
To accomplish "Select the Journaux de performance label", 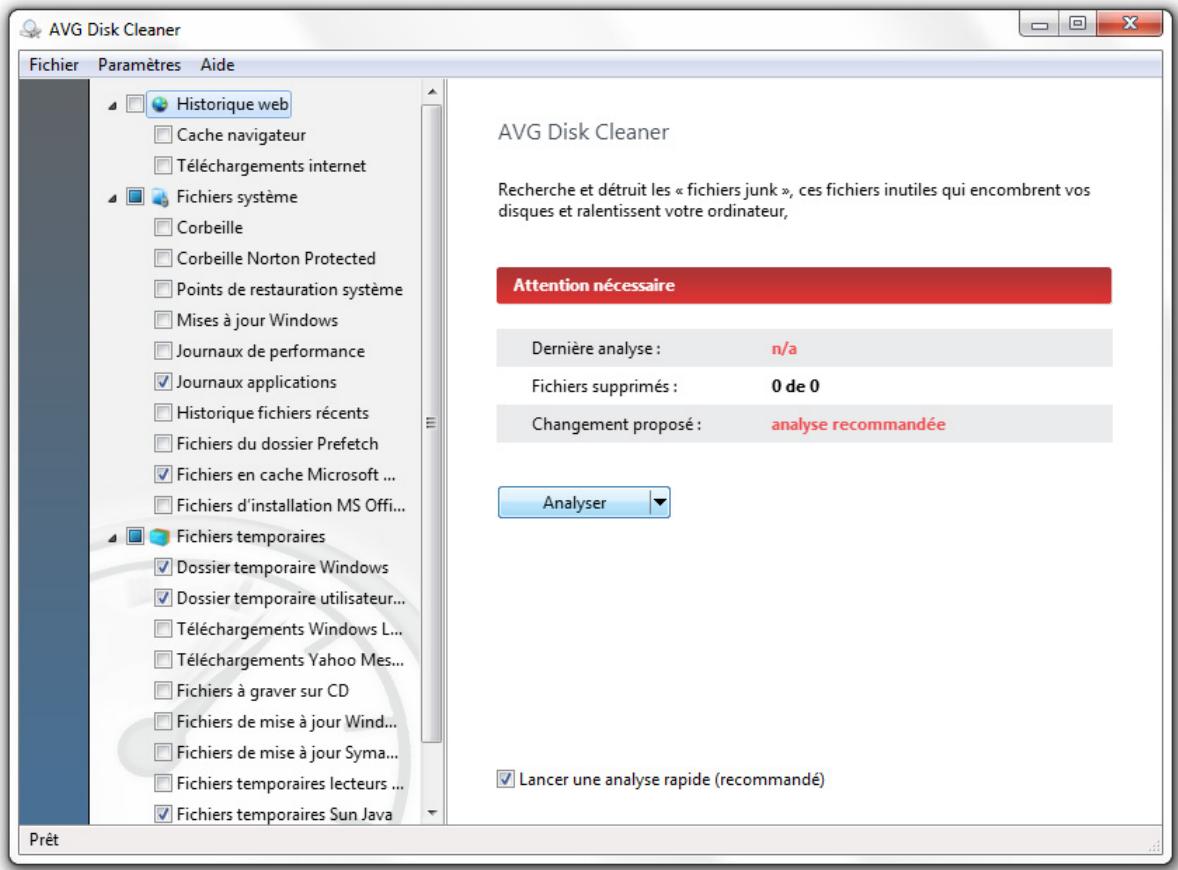I will [270, 351].
